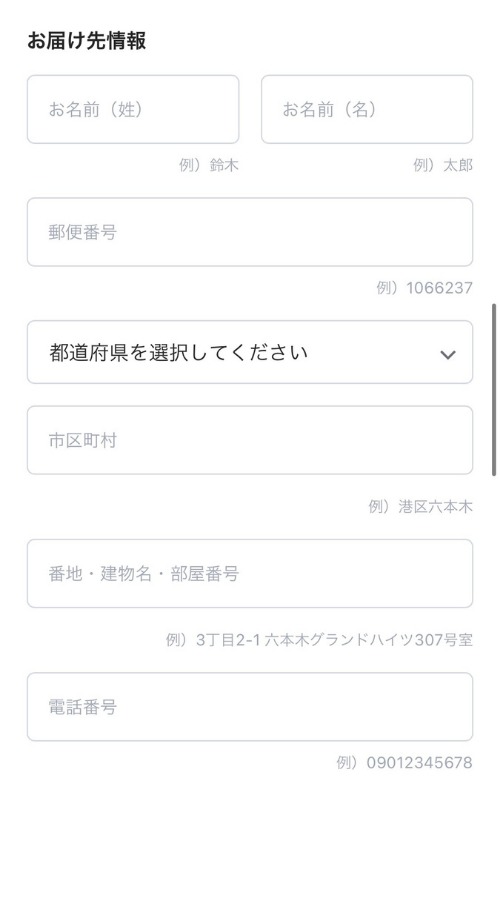Click the 例）港区六本木 example text
The width and height of the screenshot is (500, 900).
420,507
